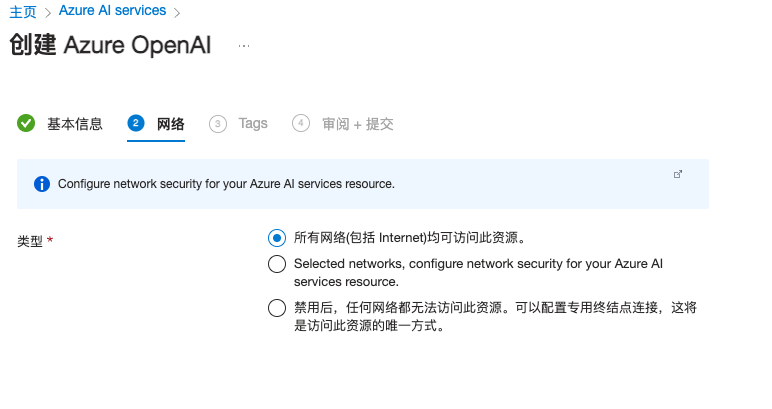Screen dimensions: 772x409
Task: Choose the Selected networks radio button
Action: pos(277,264)
